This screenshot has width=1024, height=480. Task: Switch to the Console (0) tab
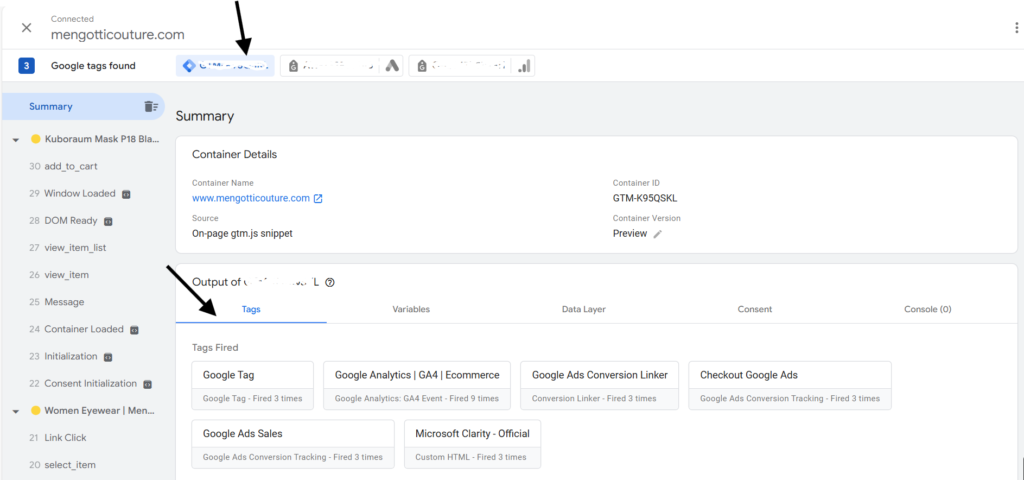click(927, 310)
